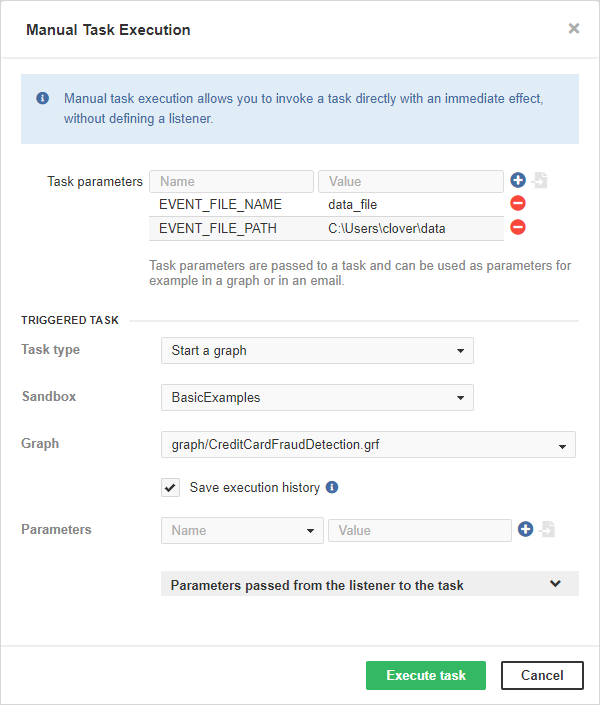Screen dimensions: 600x705
Task: Add a new task parameter with plus icon
Action: [518, 180]
